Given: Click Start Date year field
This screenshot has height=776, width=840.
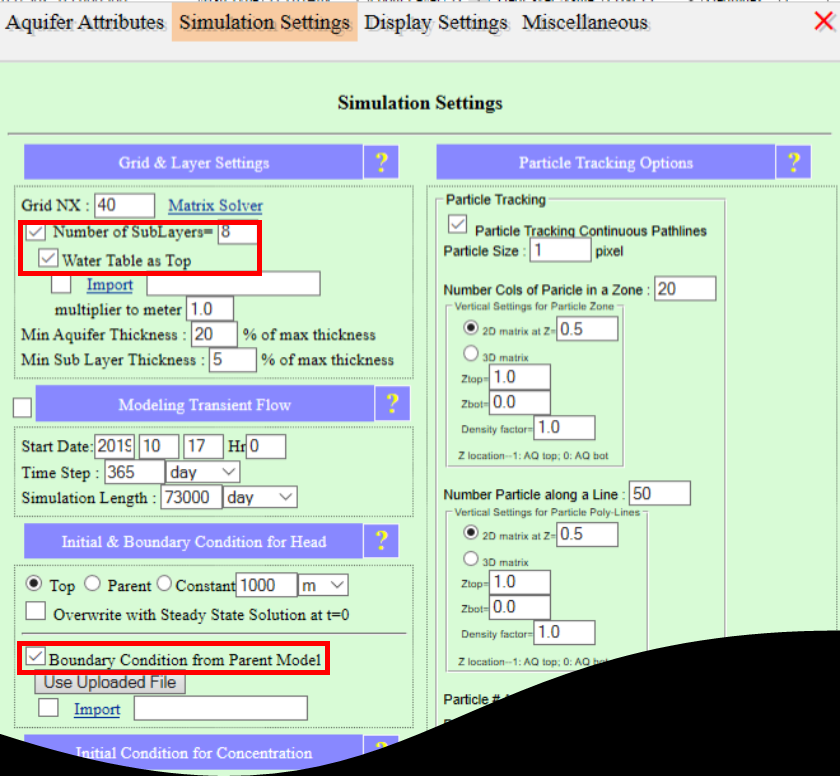Looking at the screenshot, I should point(115,446).
